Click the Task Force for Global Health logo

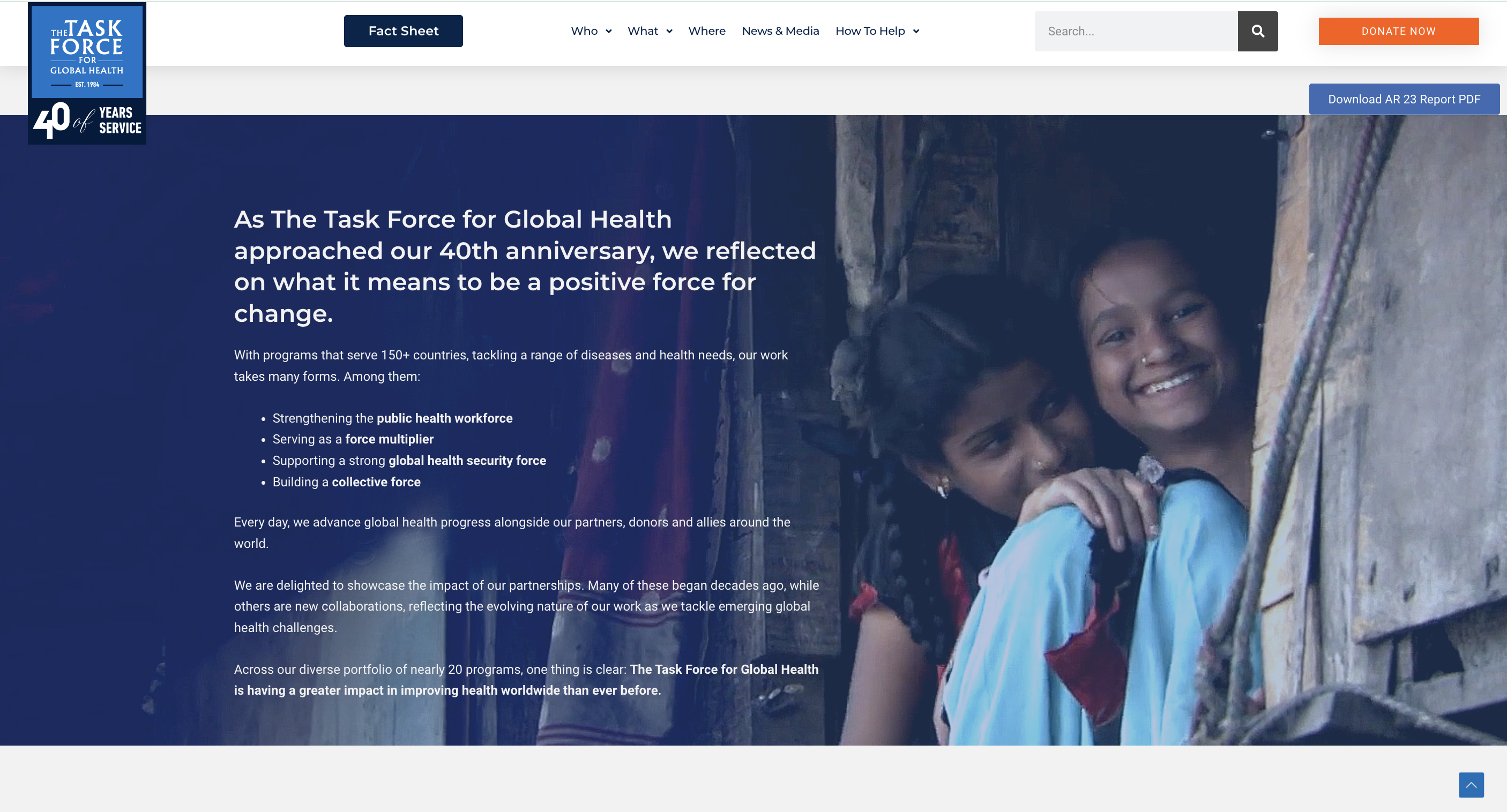(87, 51)
